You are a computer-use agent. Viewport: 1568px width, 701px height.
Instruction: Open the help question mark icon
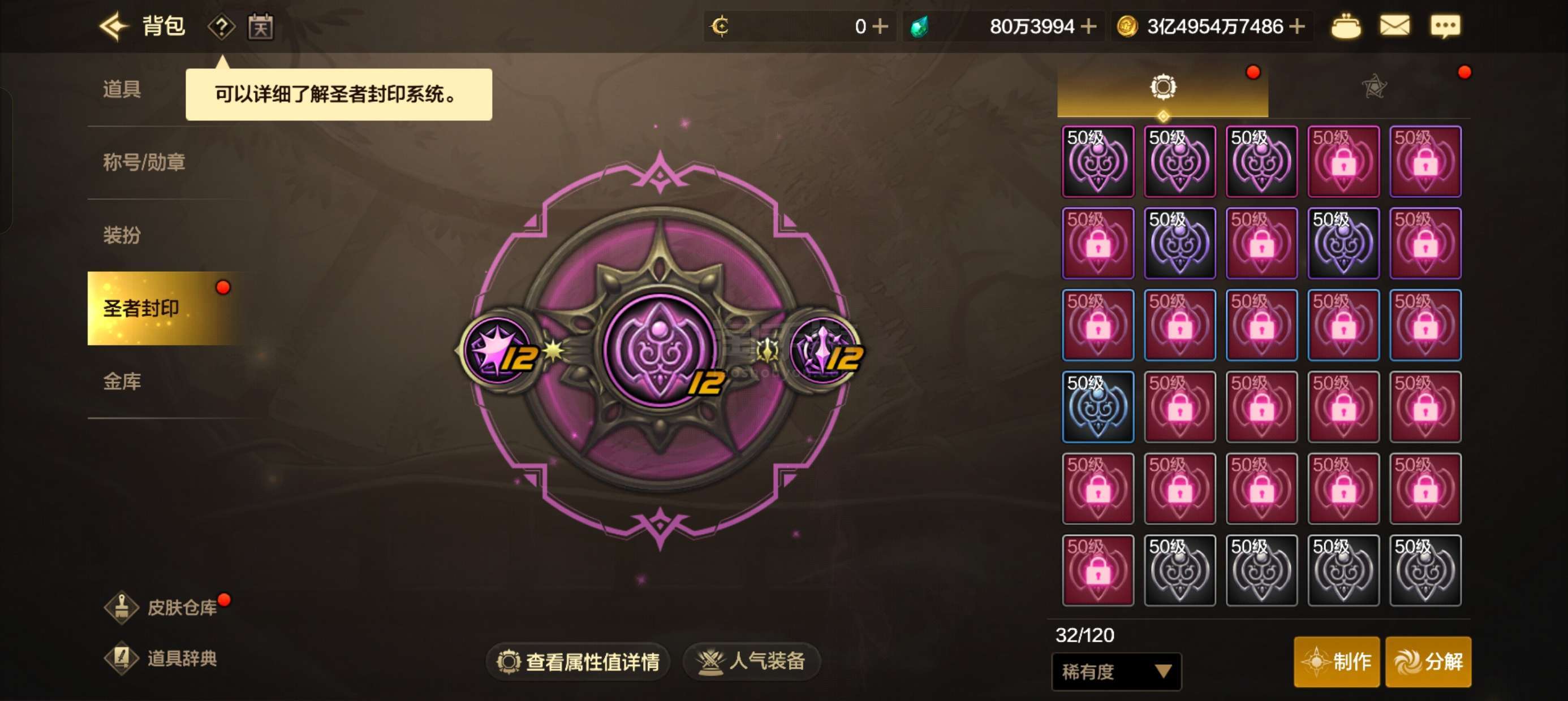click(222, 27)
